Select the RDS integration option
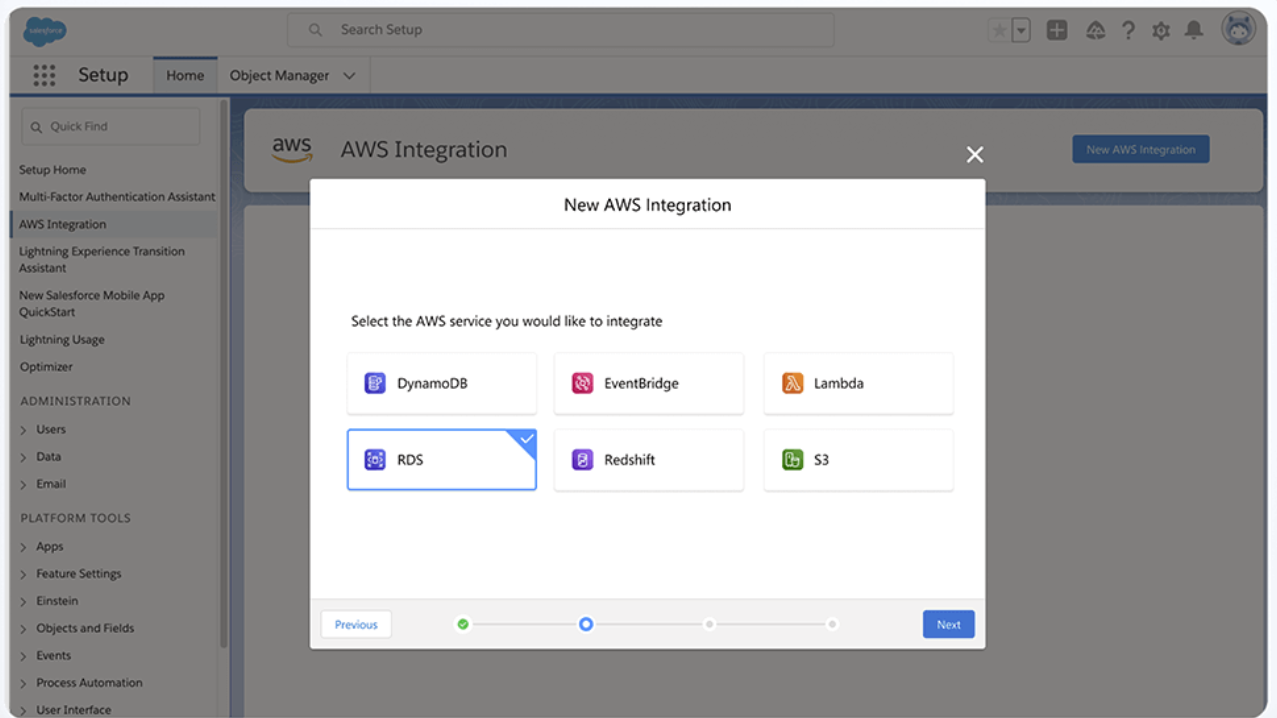1277x718 pixels. click(441, 460)
